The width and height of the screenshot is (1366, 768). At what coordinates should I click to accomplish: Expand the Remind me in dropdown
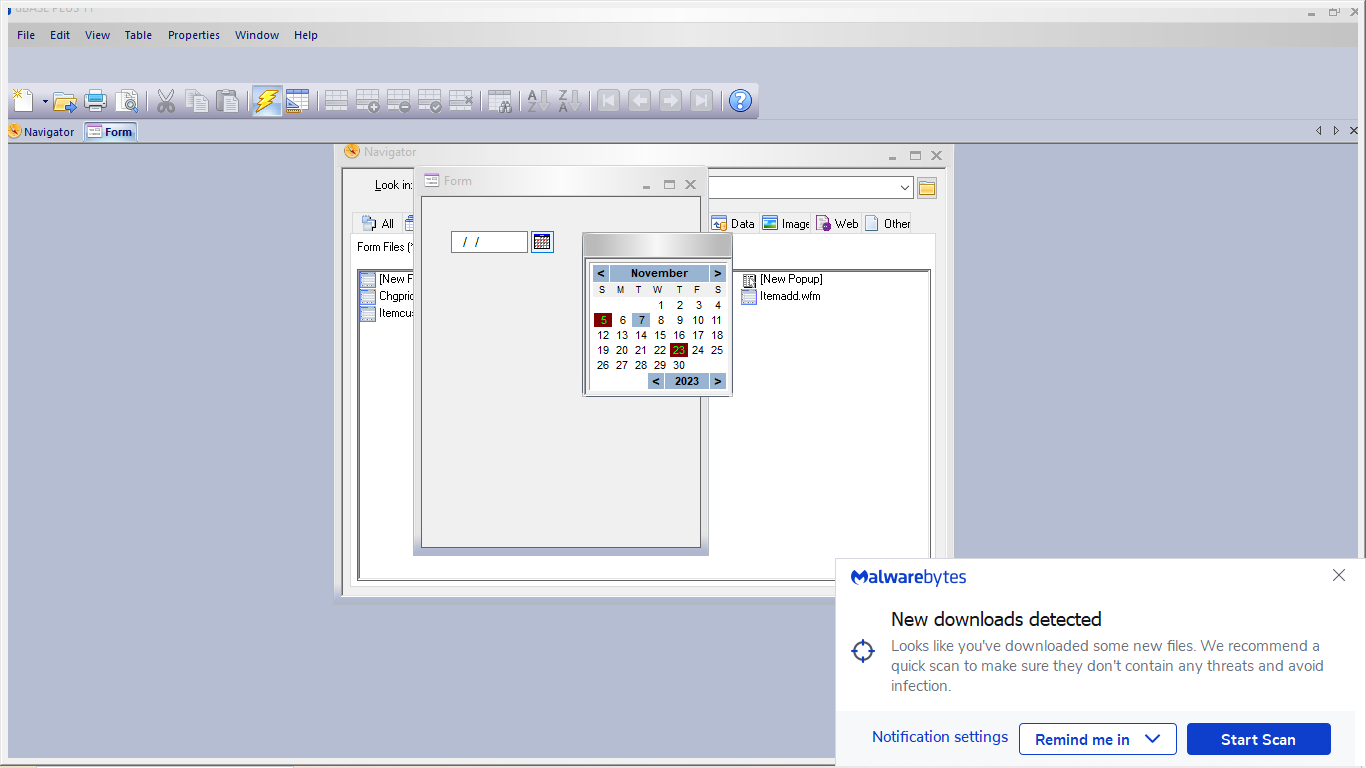[1097, 739]
